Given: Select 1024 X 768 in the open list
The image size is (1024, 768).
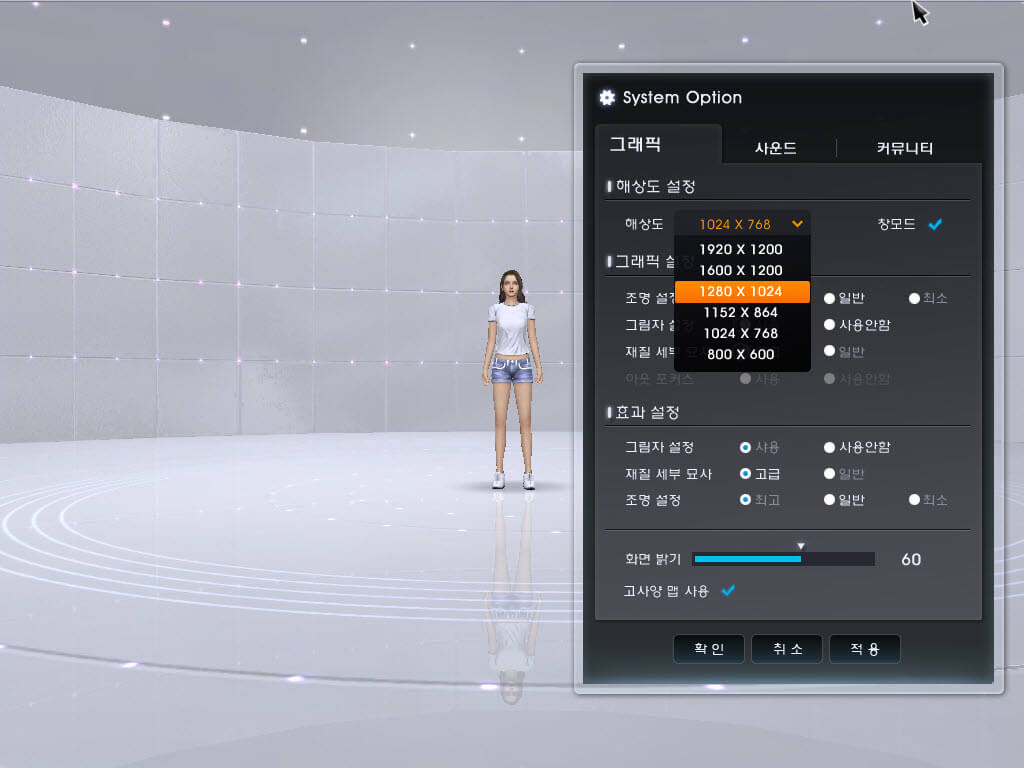Looking at the screenshot, I should tap(741, 333).
